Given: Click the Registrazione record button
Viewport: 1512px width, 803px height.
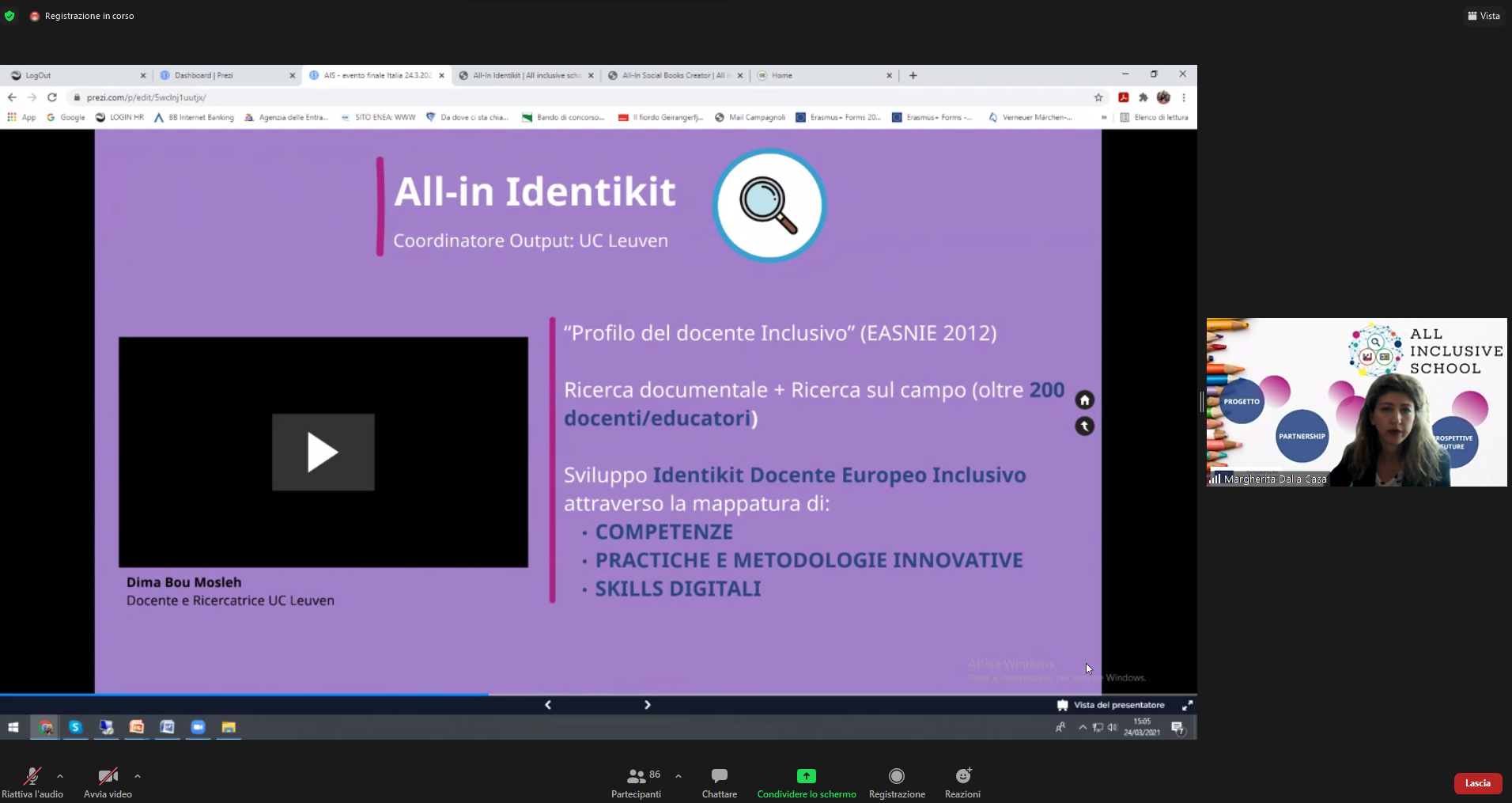Looking at the screenshot, I should point(896,782).
